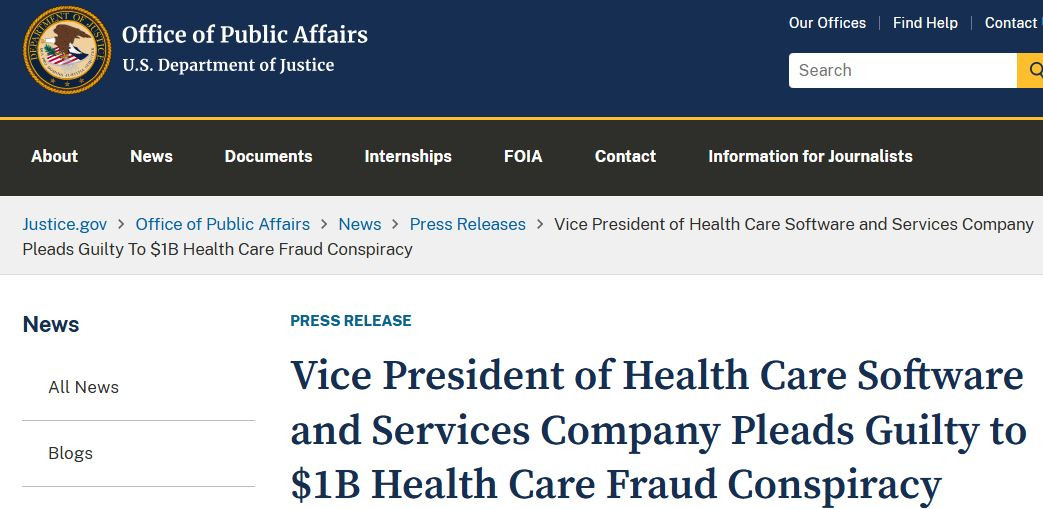Screen dimensions: 1043x509
Task: Open Blogs in the sidebar menu
Action: pos(70,453)
